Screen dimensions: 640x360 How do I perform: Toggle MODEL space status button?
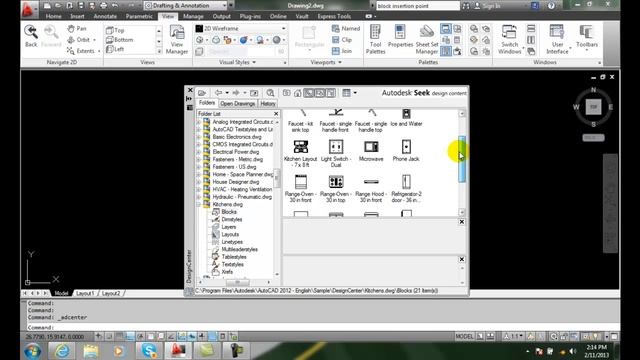[464, 336]
